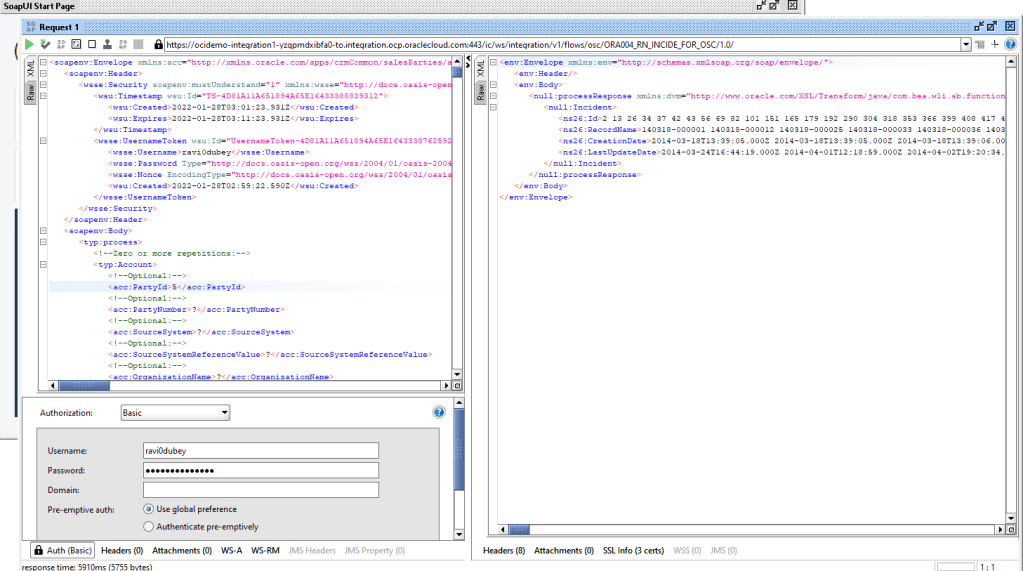Switch to the Raw view of the request
Screen dimensions: 1023x571
click(31, 94)
